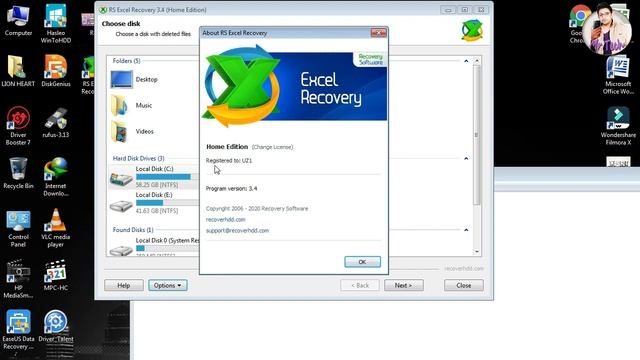The width and height of the screenshot is (640, 360).
Task: Launch Driver Talent from desktop
Action: coord(56,326)
